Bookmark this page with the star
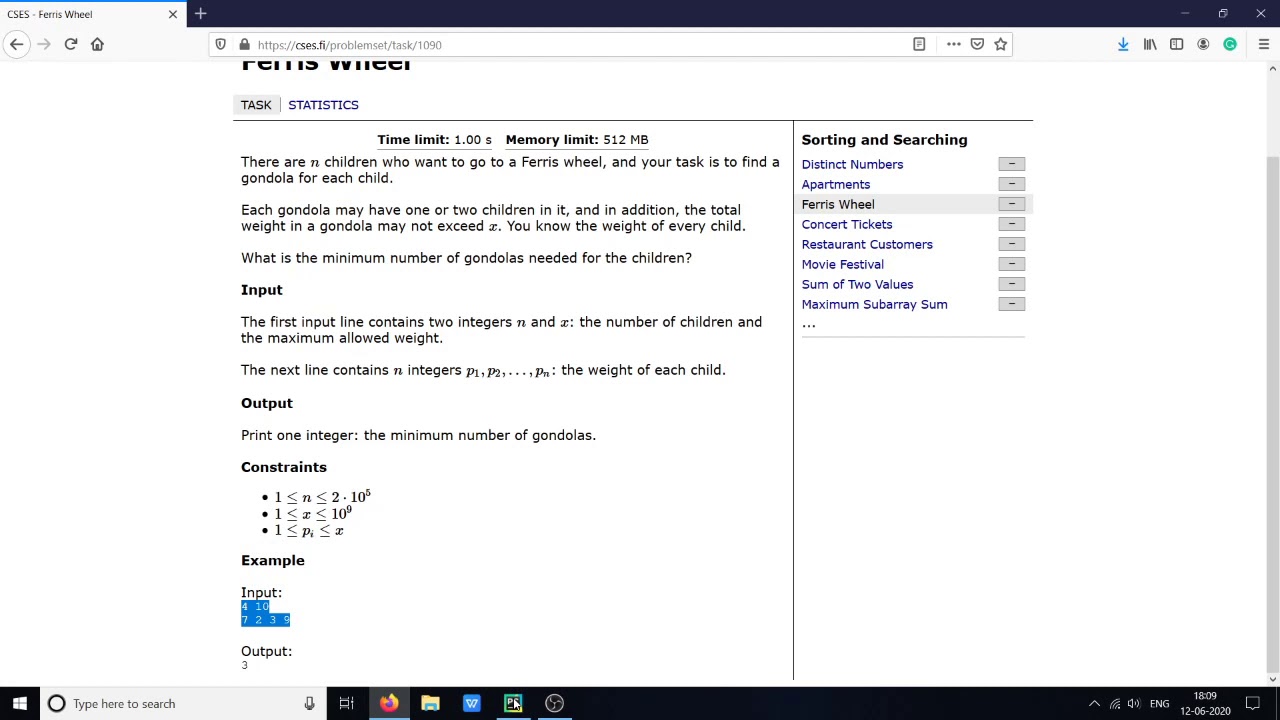Image resolution: width=1280 pixels, height=720 pixels. click(1000, 44)
